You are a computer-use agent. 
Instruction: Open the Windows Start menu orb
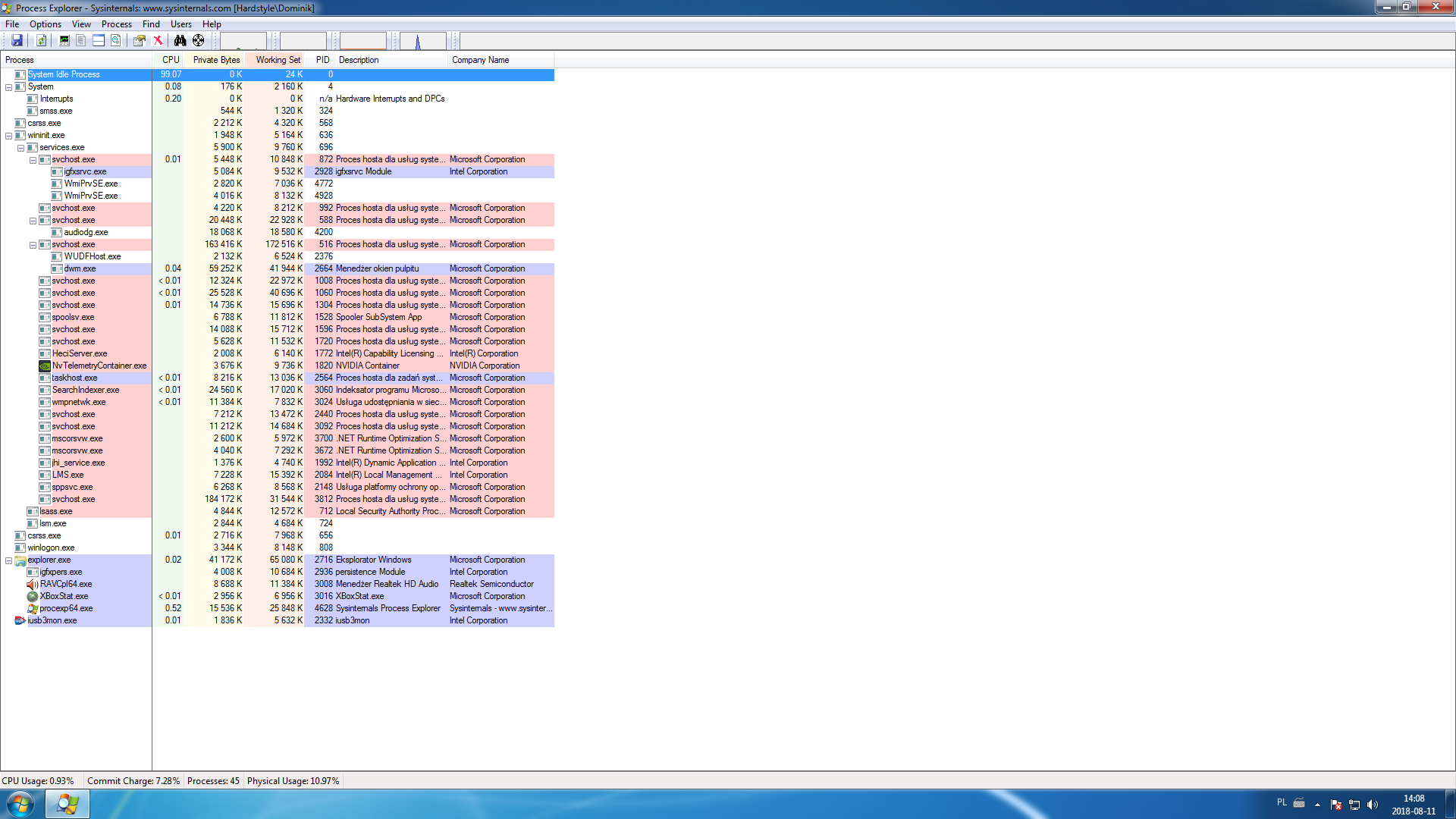click(20, 804)
